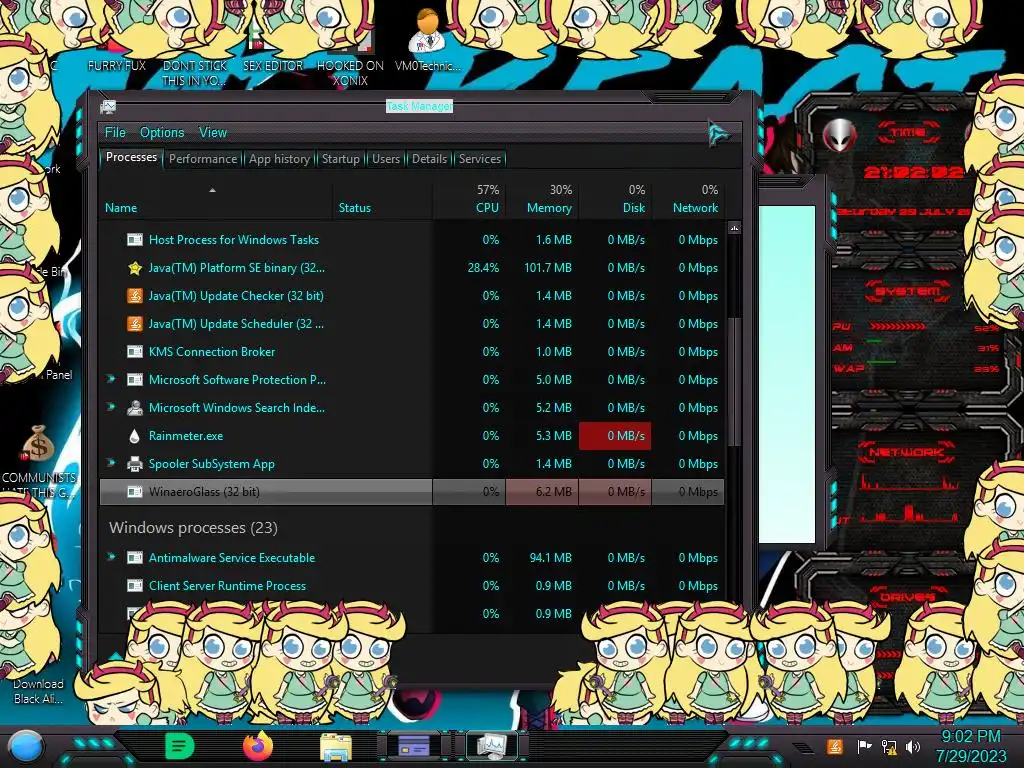Open the Start orb button
The height and width of the screenshot is (768, 1024).
[x=27, y=748]
